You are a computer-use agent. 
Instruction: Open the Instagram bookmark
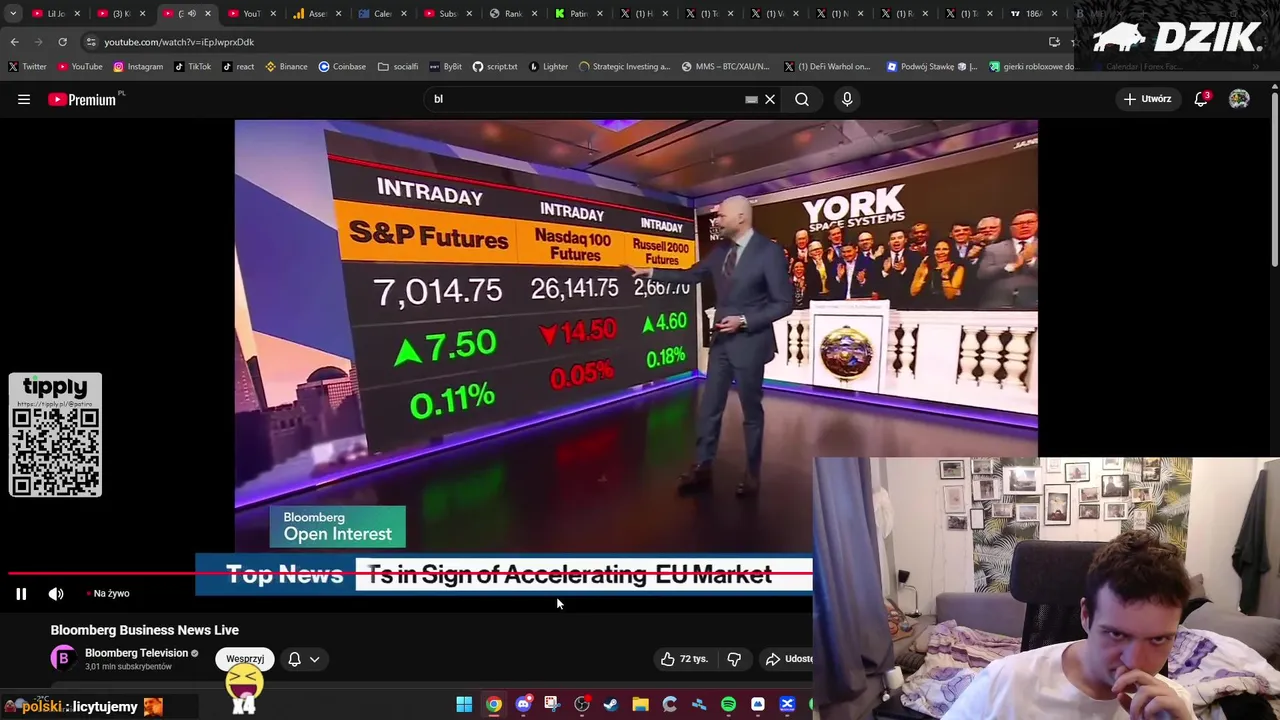(138, 67)
